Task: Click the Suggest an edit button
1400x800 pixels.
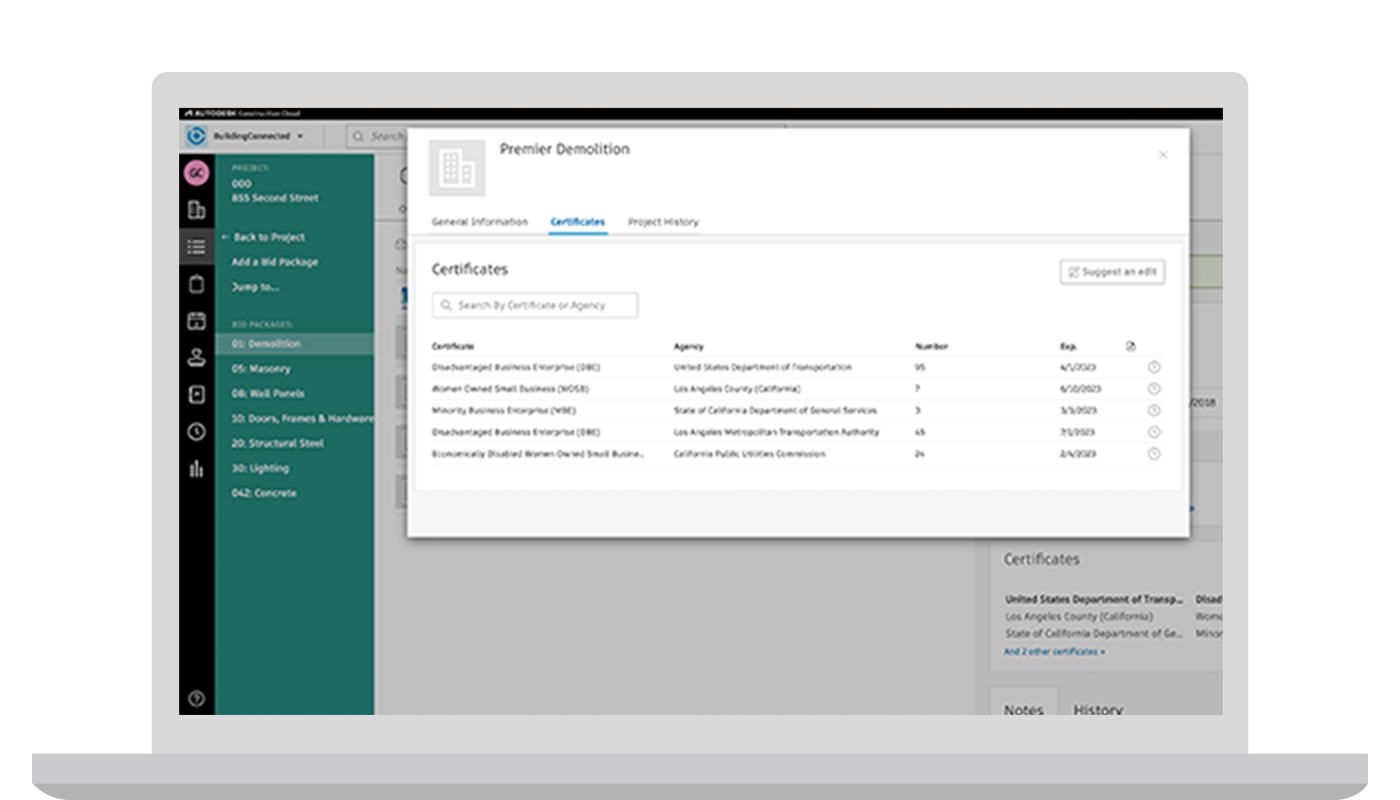Action: [1112, 272]
